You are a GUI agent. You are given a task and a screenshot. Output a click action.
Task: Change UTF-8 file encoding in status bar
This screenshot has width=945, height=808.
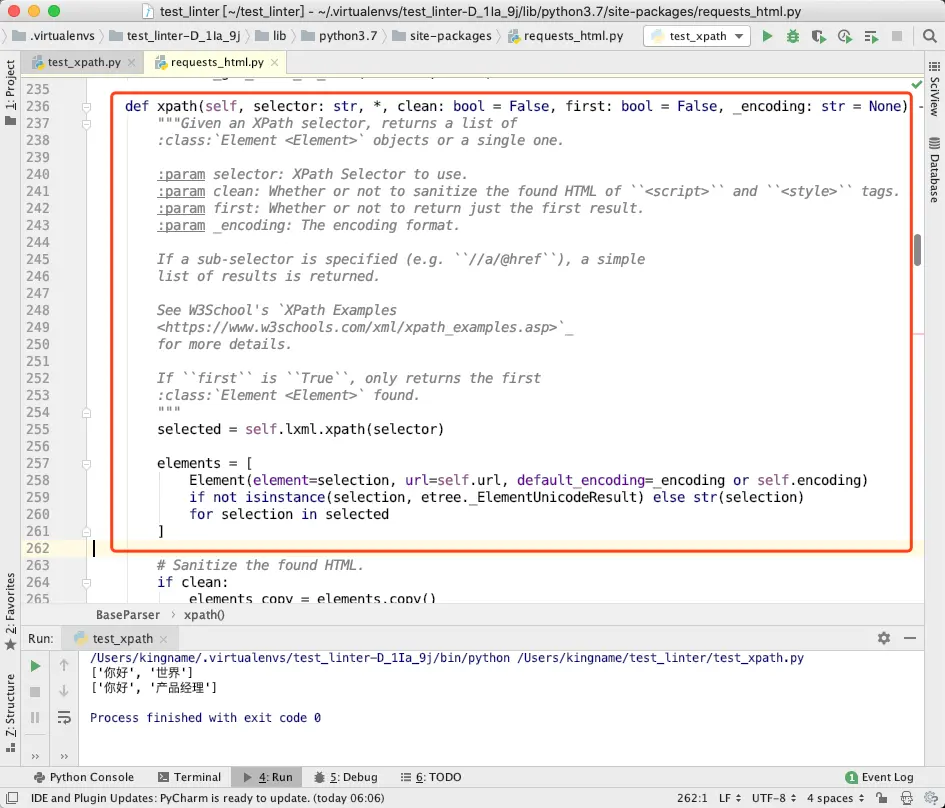[774, 798]
